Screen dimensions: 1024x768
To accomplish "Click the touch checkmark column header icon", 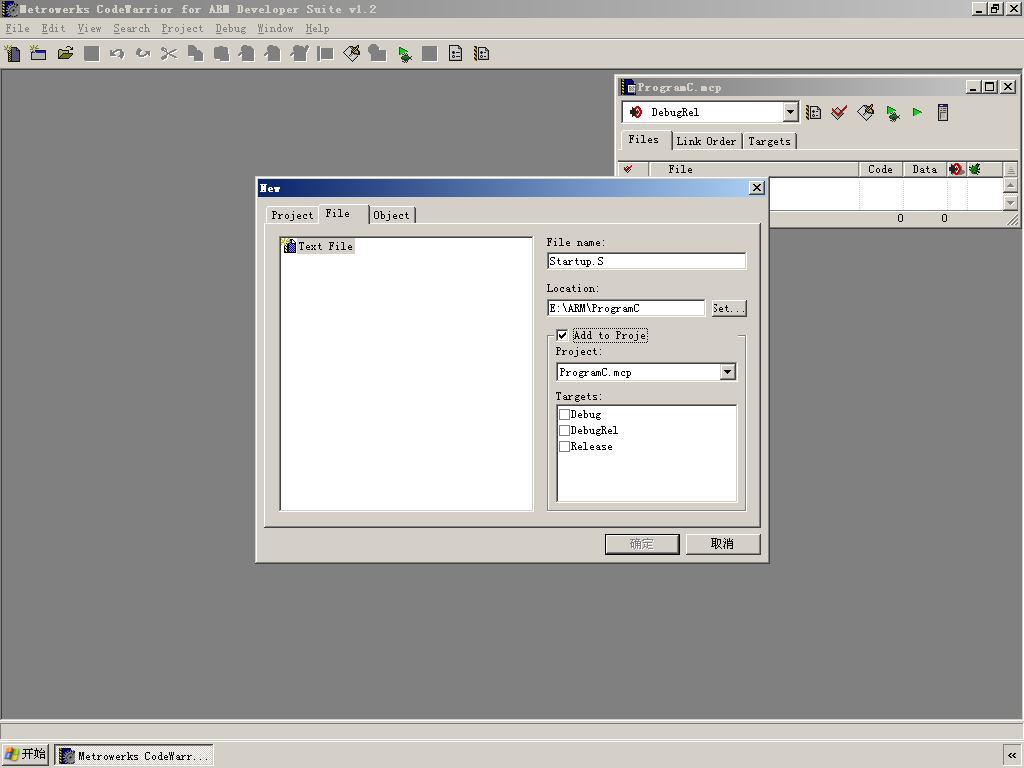I will (x=628, y=169).
